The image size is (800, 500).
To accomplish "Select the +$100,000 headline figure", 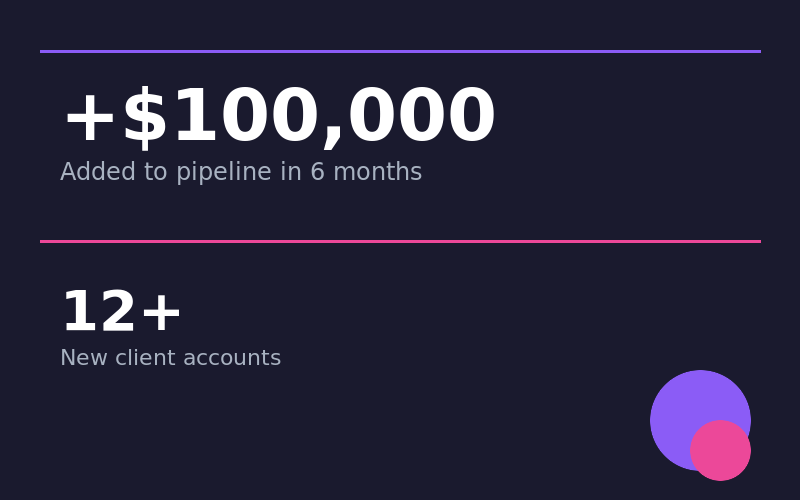I will pyautogui.click(x=278, y=118).
